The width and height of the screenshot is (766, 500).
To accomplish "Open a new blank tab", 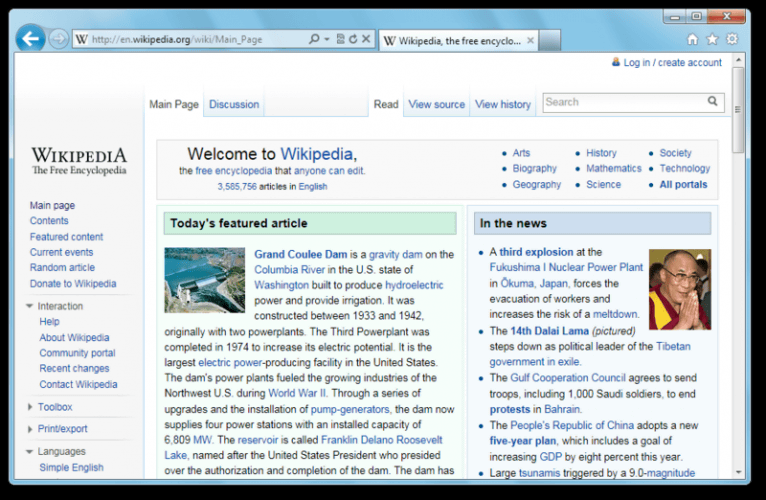I will pyautogui.click(x=550, y=41).
